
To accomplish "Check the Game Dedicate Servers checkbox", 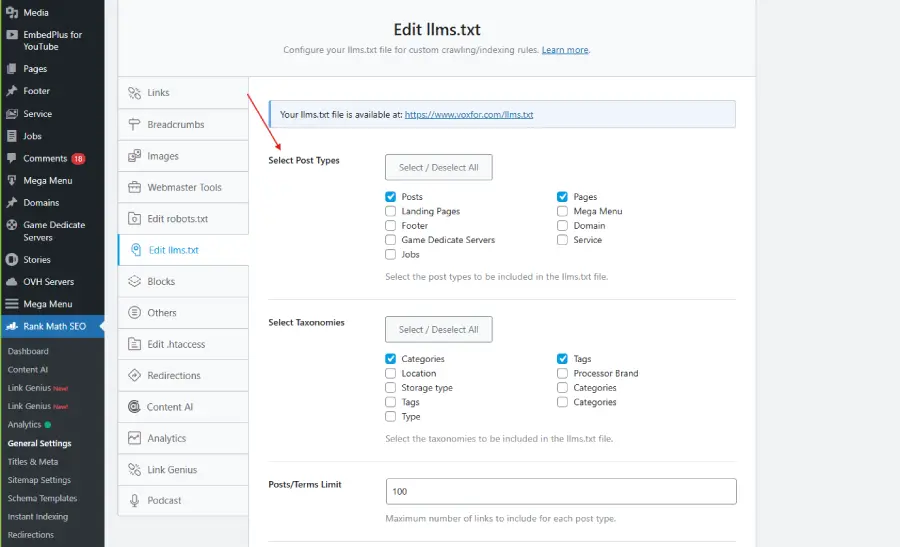I will 391,240.
